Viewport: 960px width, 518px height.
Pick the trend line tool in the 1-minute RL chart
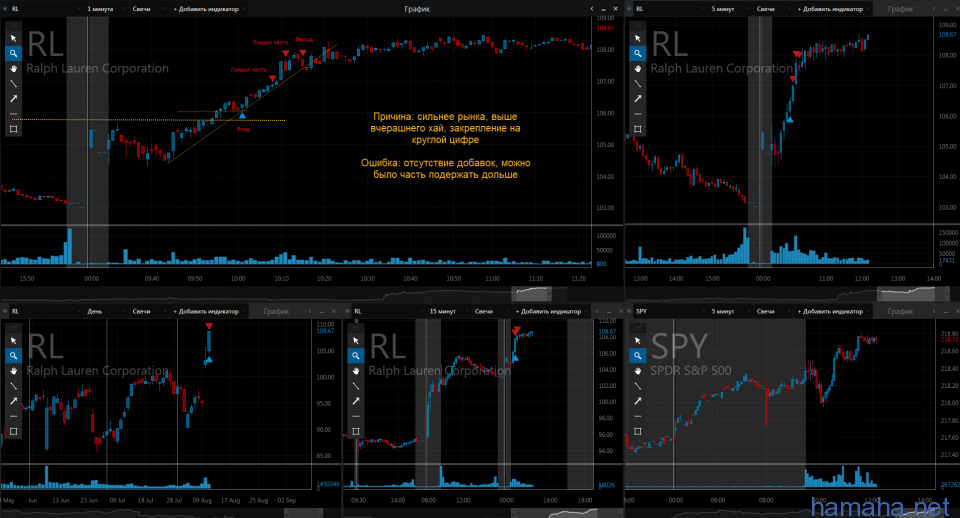[13, 84]
